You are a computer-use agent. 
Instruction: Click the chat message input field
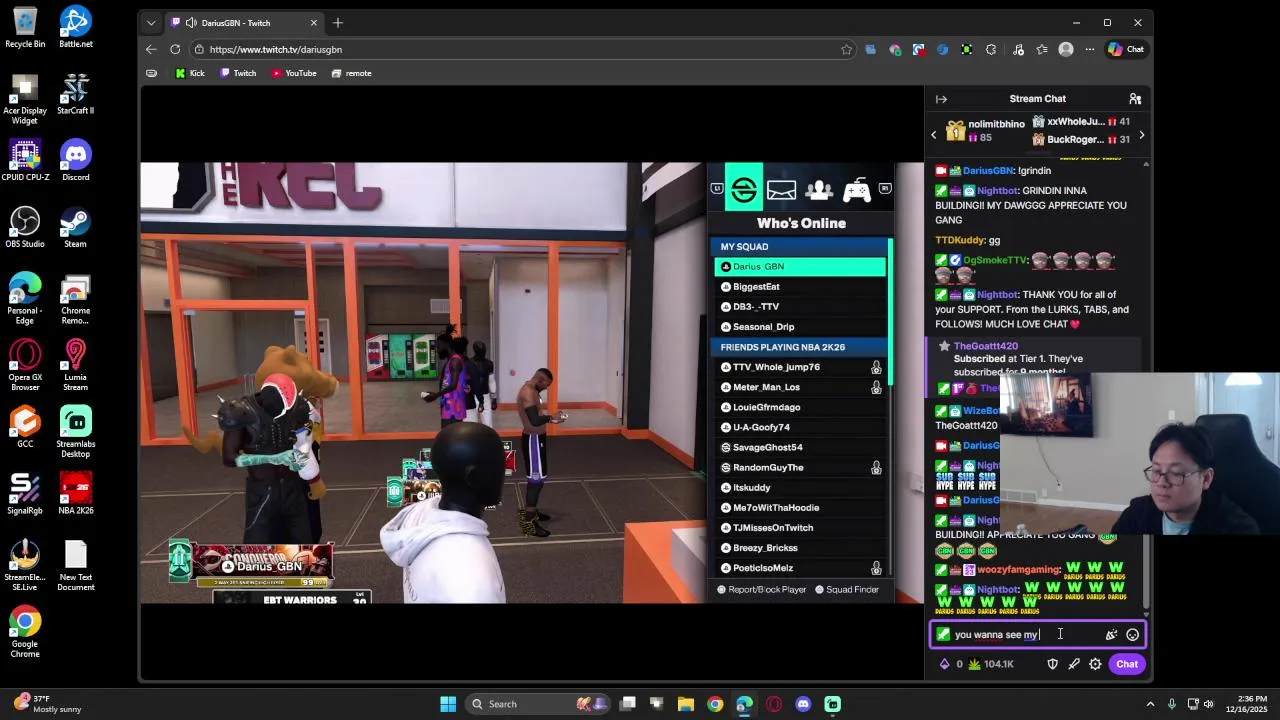1037,634
